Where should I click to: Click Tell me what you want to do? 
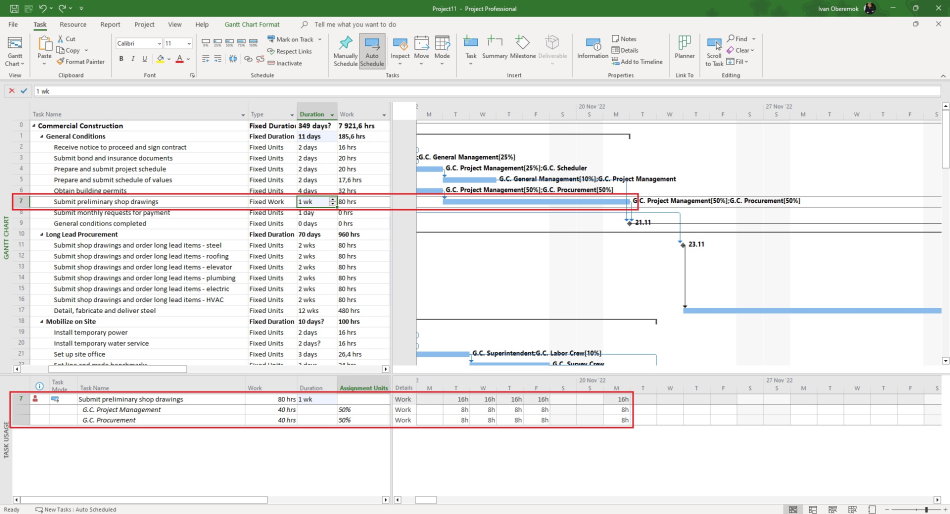355,25
